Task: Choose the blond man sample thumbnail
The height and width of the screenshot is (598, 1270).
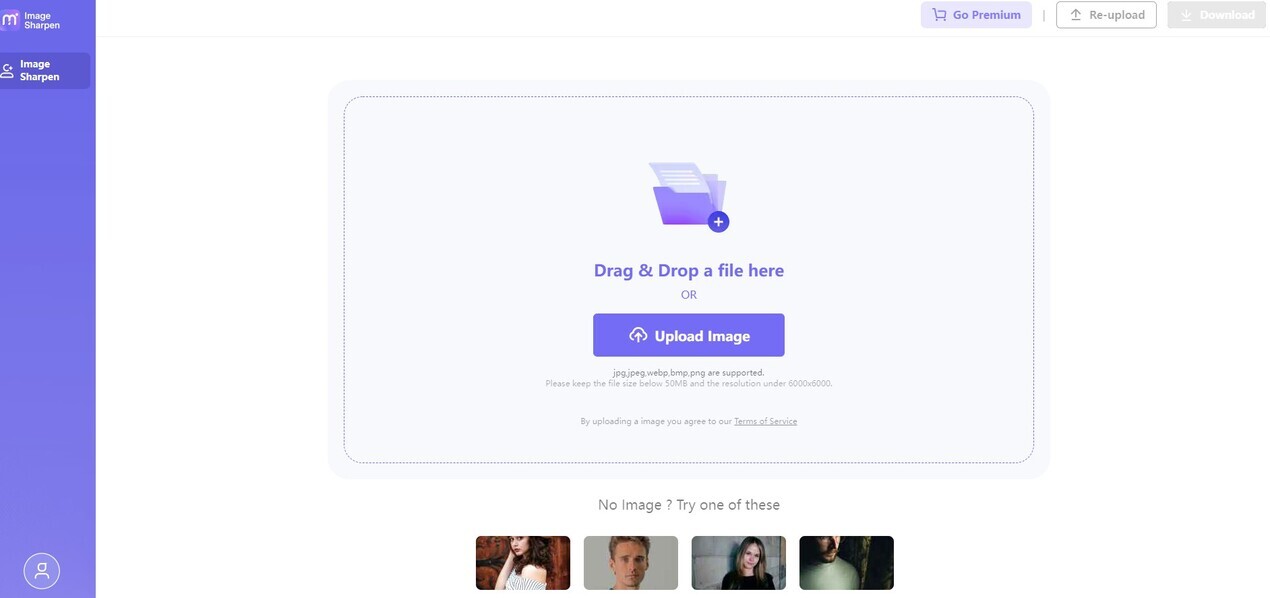Action: click(631, 563)
